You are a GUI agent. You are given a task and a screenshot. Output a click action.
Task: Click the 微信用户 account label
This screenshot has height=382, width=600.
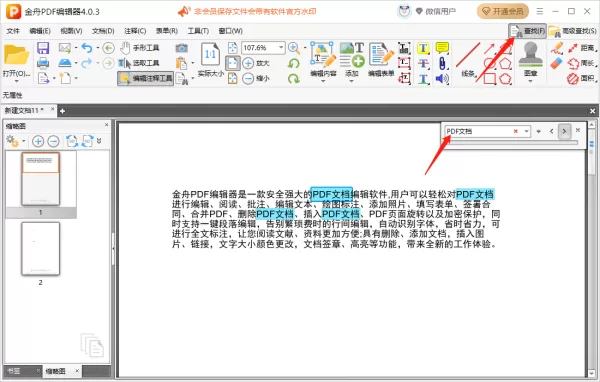pyautogui.click(x=440, y=11)
